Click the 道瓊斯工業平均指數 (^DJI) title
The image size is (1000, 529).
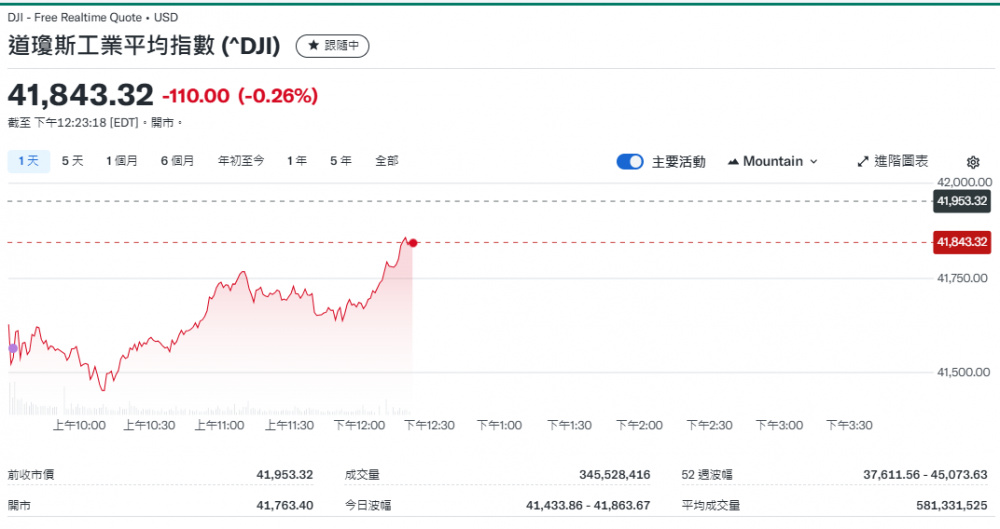(145, 46)
